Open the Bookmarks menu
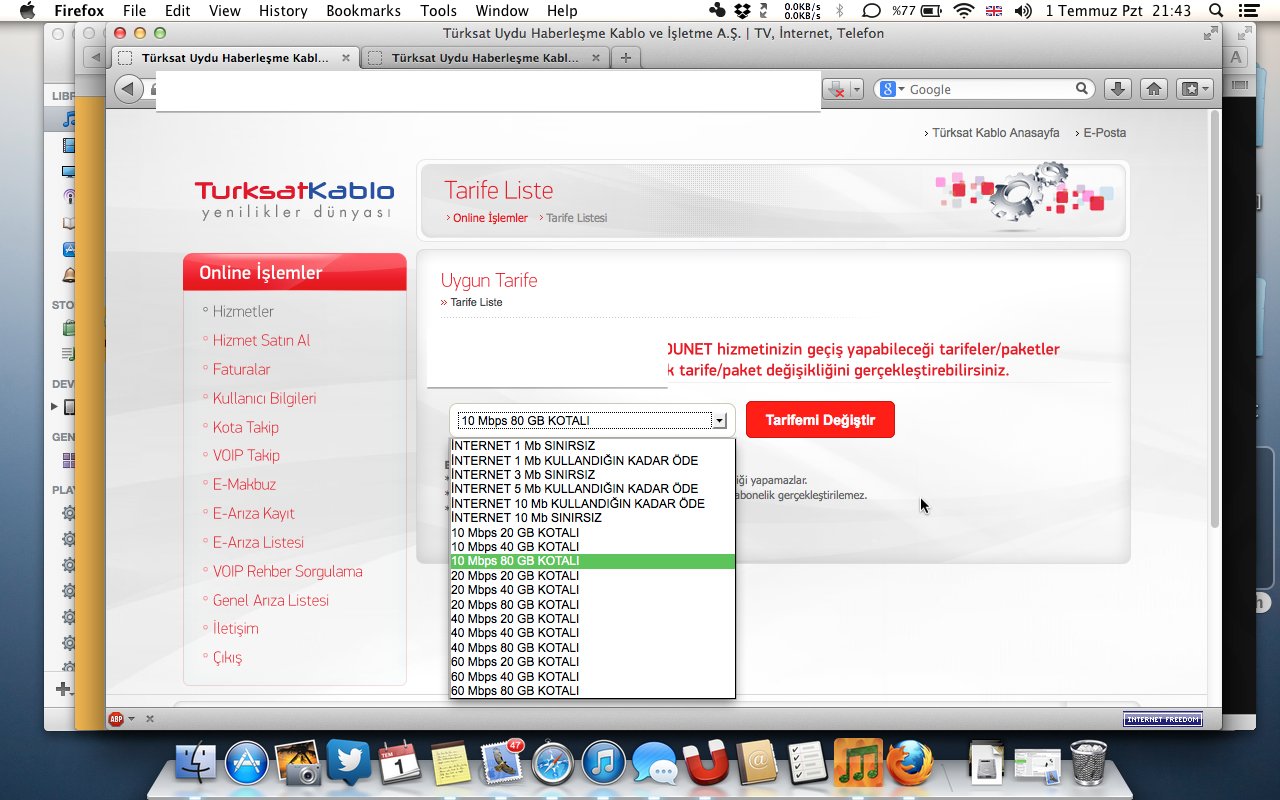Image resolution: width=1280 pixels, height=800 pixels. [363, 11]
